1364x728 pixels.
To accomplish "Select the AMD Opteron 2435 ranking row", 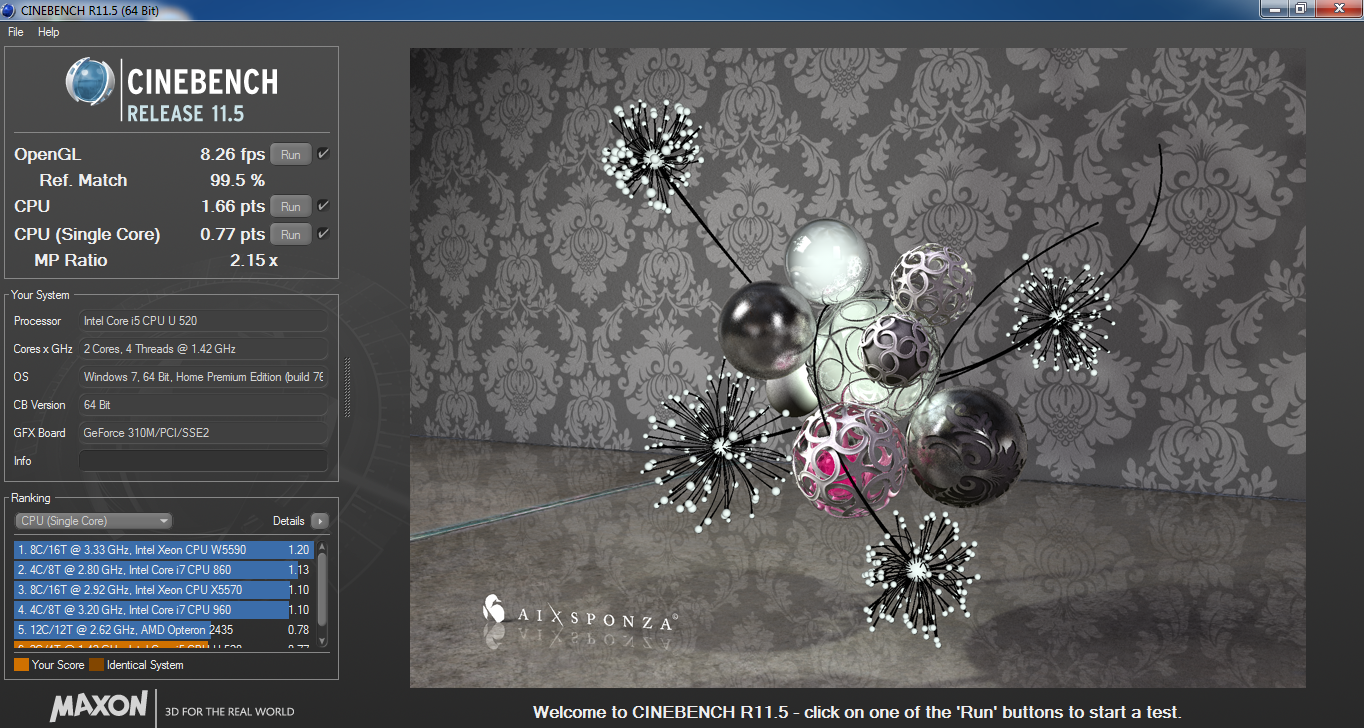I will click(x=164, y=630).
